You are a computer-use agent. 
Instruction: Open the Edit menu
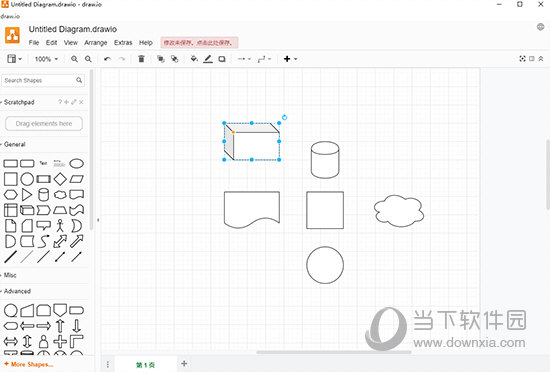(x=51, y=42)
